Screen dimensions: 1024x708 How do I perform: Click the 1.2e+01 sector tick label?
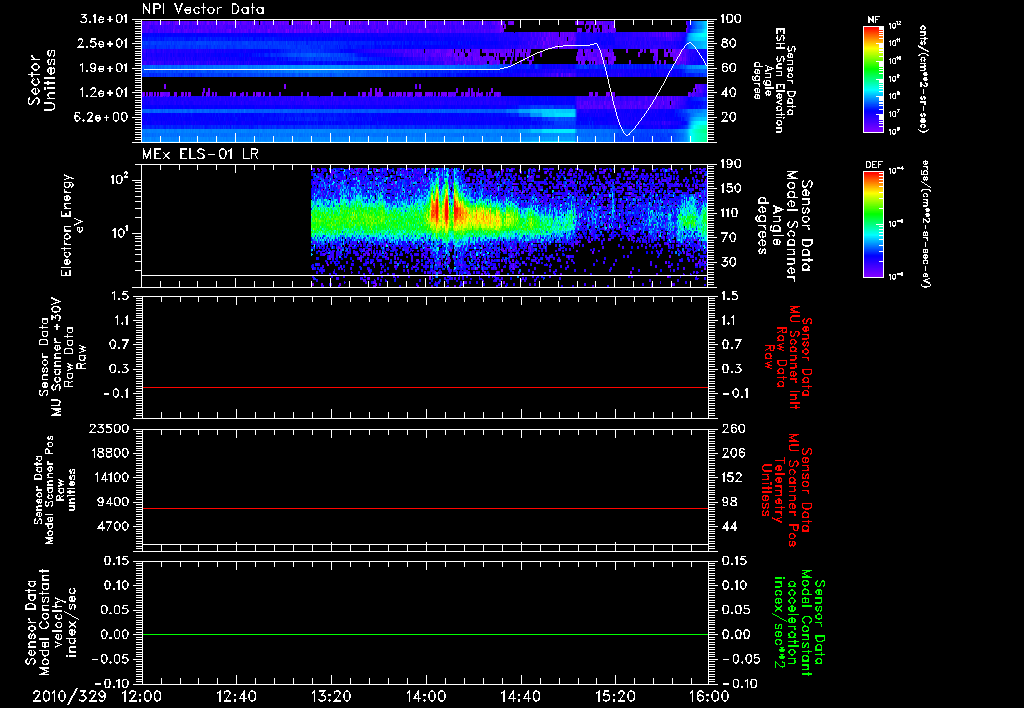104,93
